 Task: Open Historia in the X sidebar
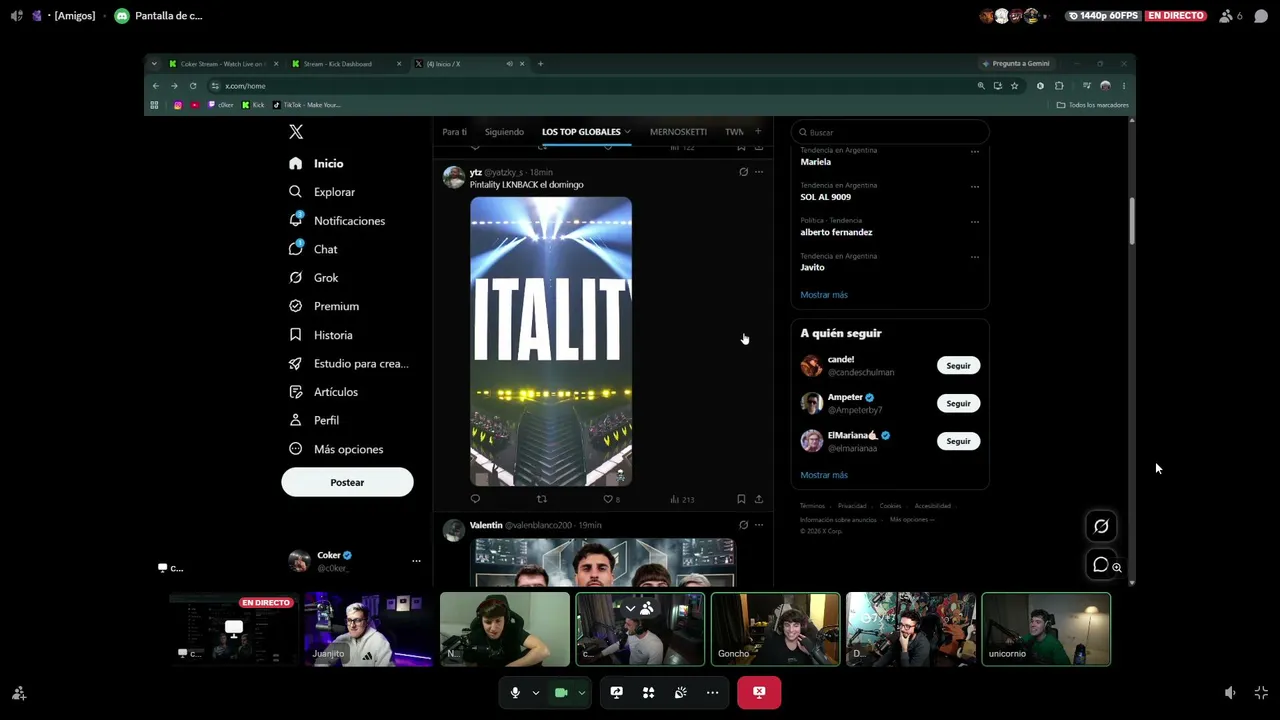(x=321, y=335)
